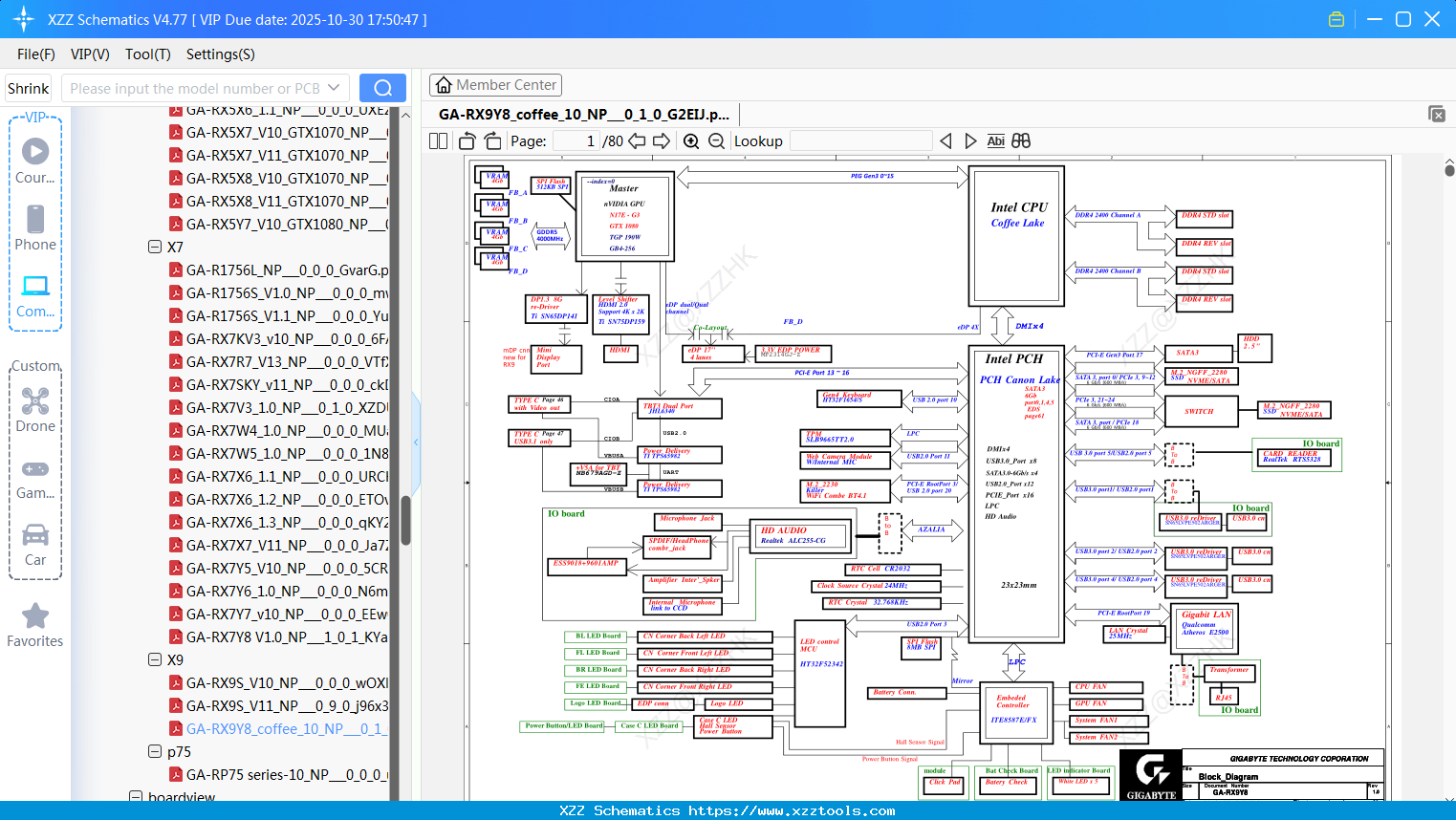
Task: Open the GA-RX7SKY_v11_NP schematic file
Action: tap(287, 384)
